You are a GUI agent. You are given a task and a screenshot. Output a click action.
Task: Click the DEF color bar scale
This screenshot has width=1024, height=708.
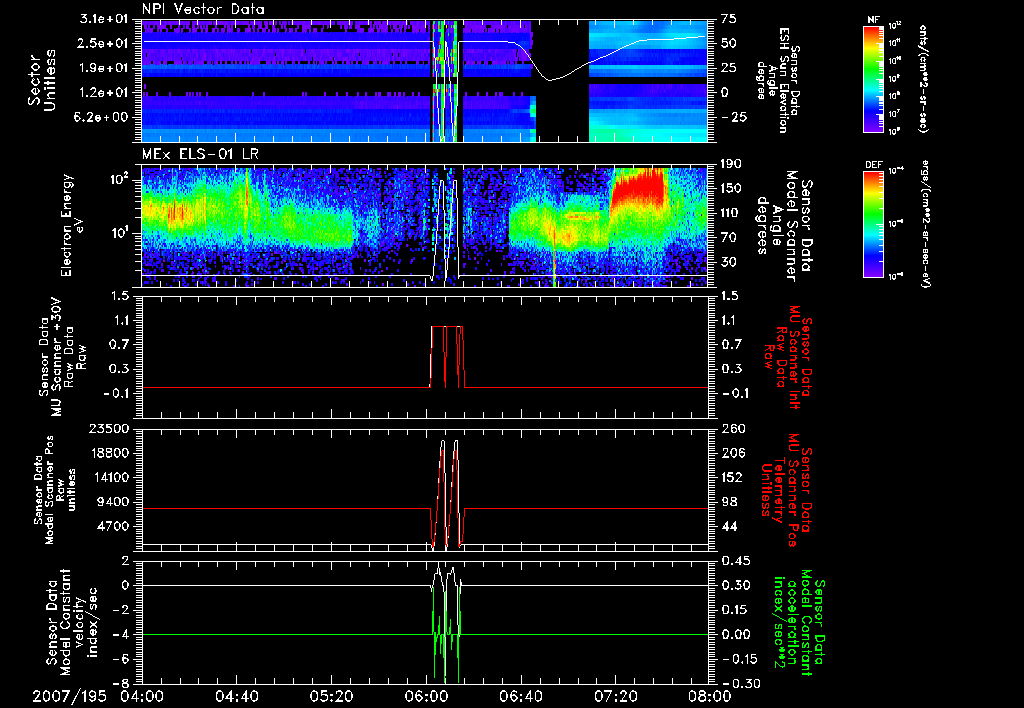coord(873,224)
